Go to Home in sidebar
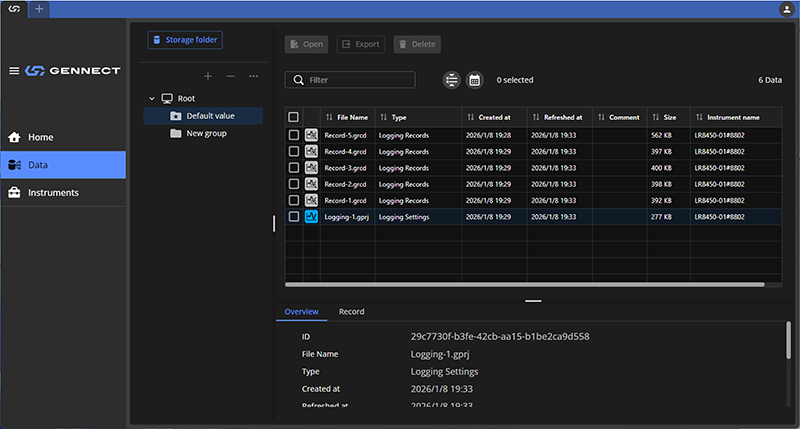Viewport: 800px width, 429px height. point(63,137)
